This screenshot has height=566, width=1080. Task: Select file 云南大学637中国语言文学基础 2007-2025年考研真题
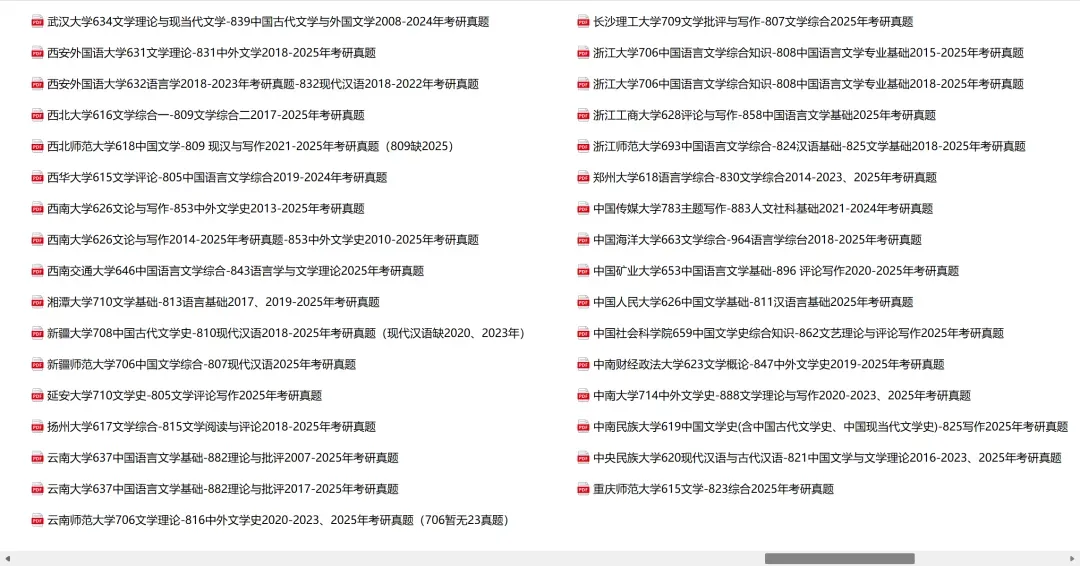[x=222, y=458]
